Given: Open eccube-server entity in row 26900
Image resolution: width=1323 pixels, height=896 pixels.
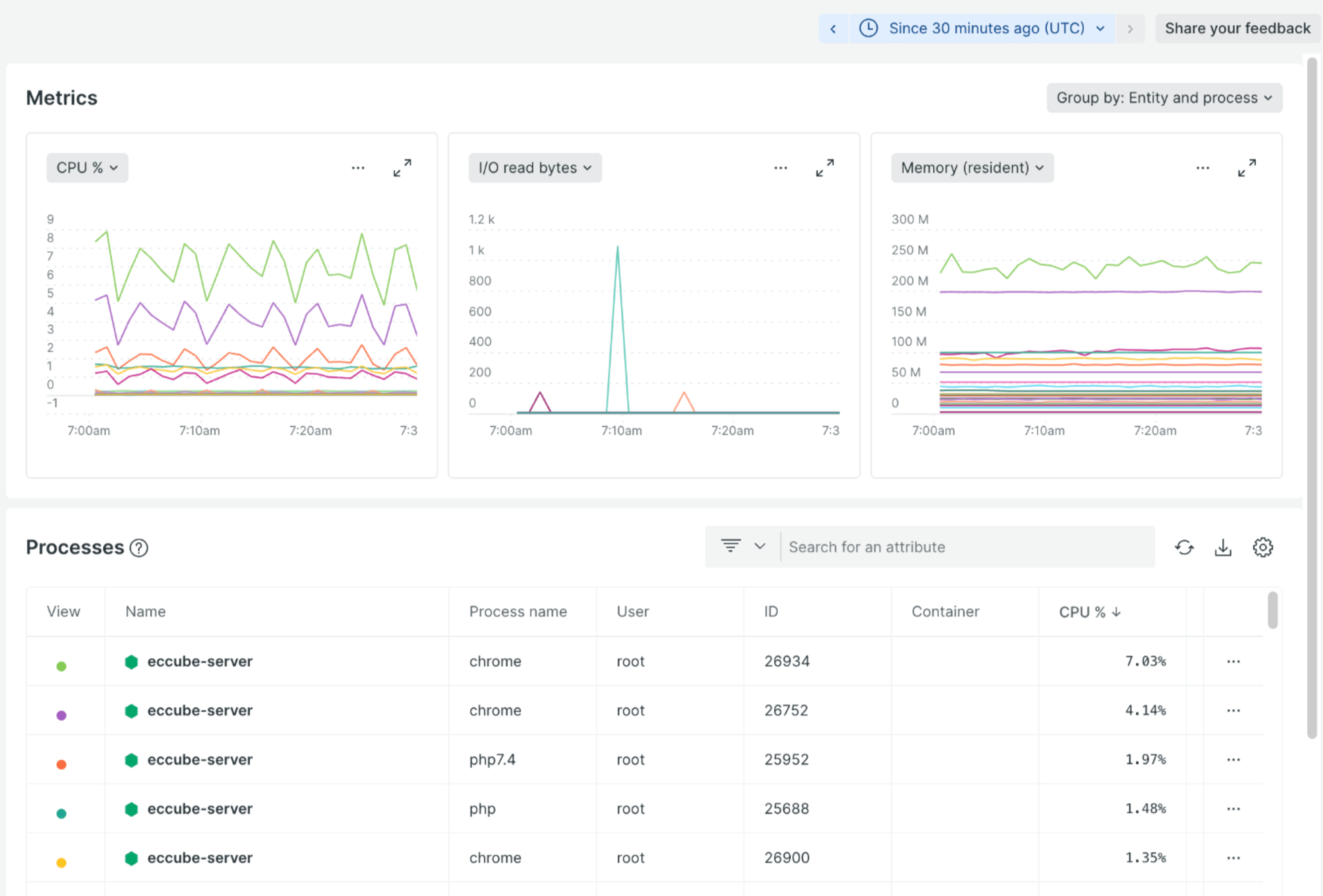Looking at the screenshot, I should pos(200,858).
